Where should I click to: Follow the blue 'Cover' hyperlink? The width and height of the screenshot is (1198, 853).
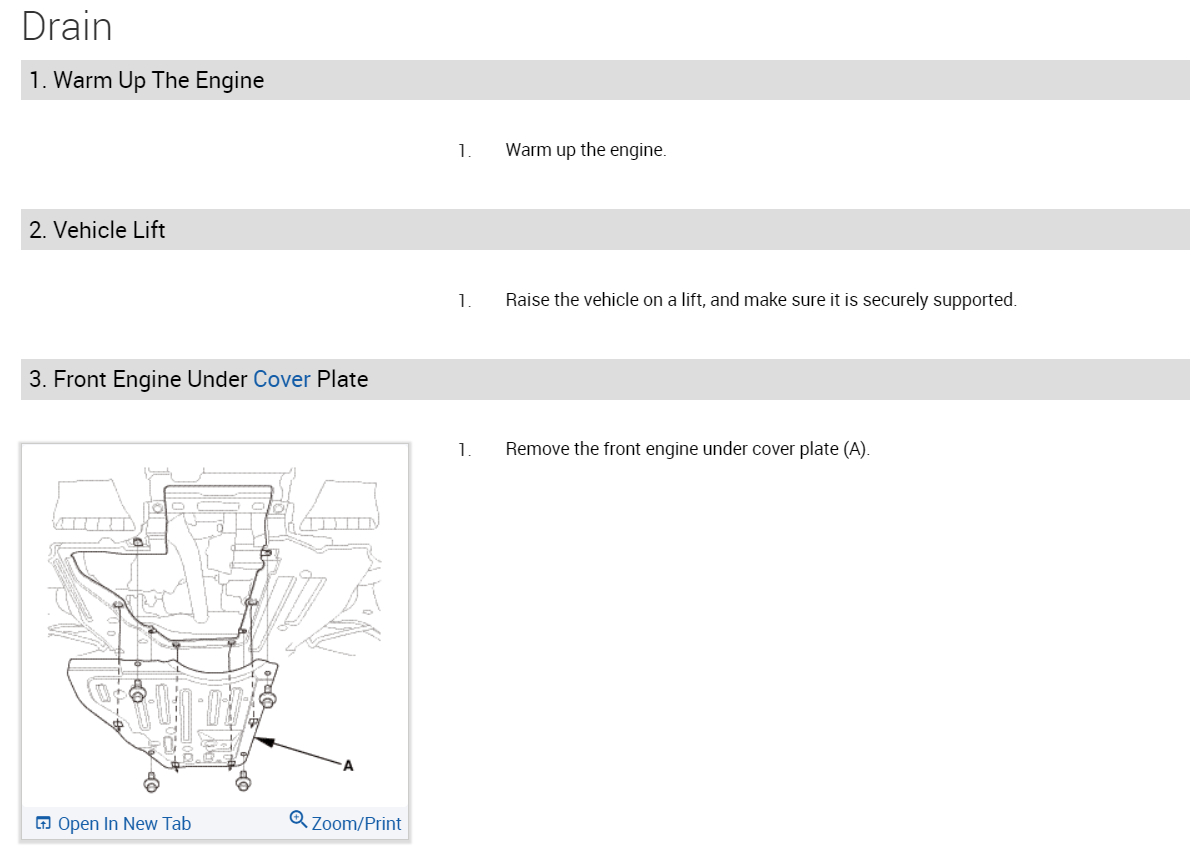tap(282, 379)
